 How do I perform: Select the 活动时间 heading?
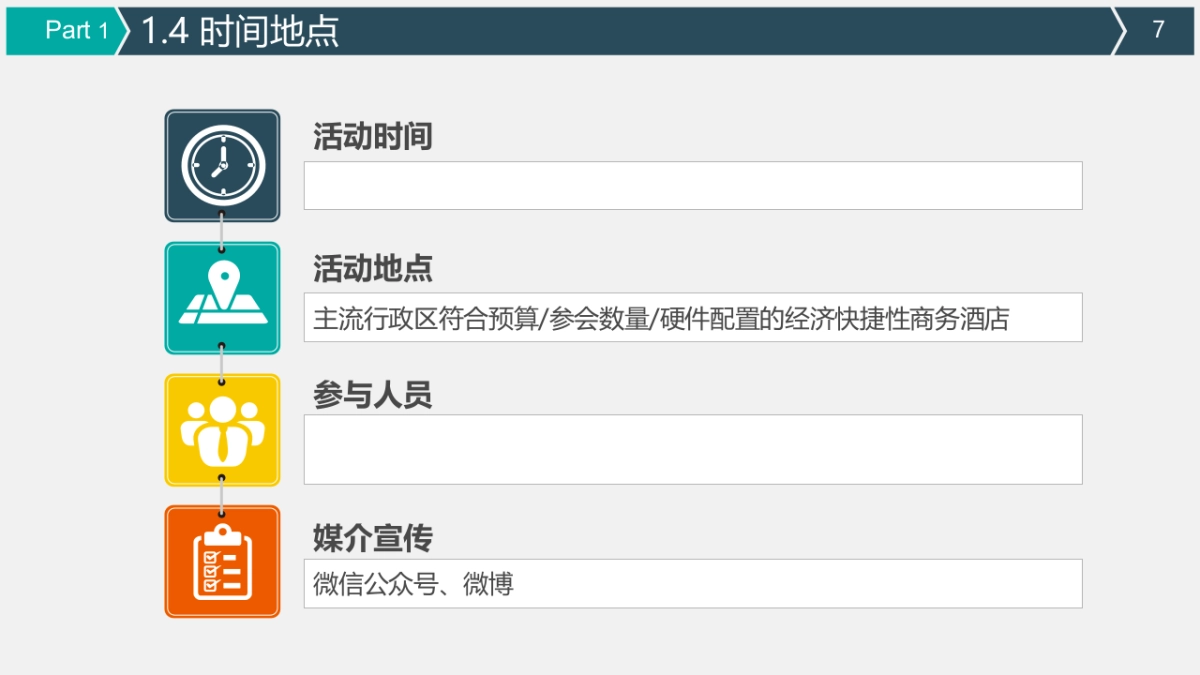373,136
